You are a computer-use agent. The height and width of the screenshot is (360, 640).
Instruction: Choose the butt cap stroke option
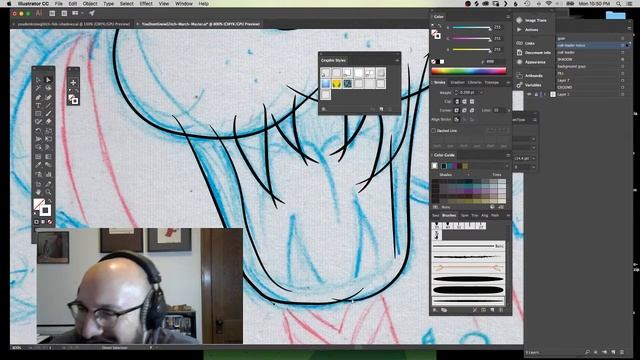tap(457, 101)
